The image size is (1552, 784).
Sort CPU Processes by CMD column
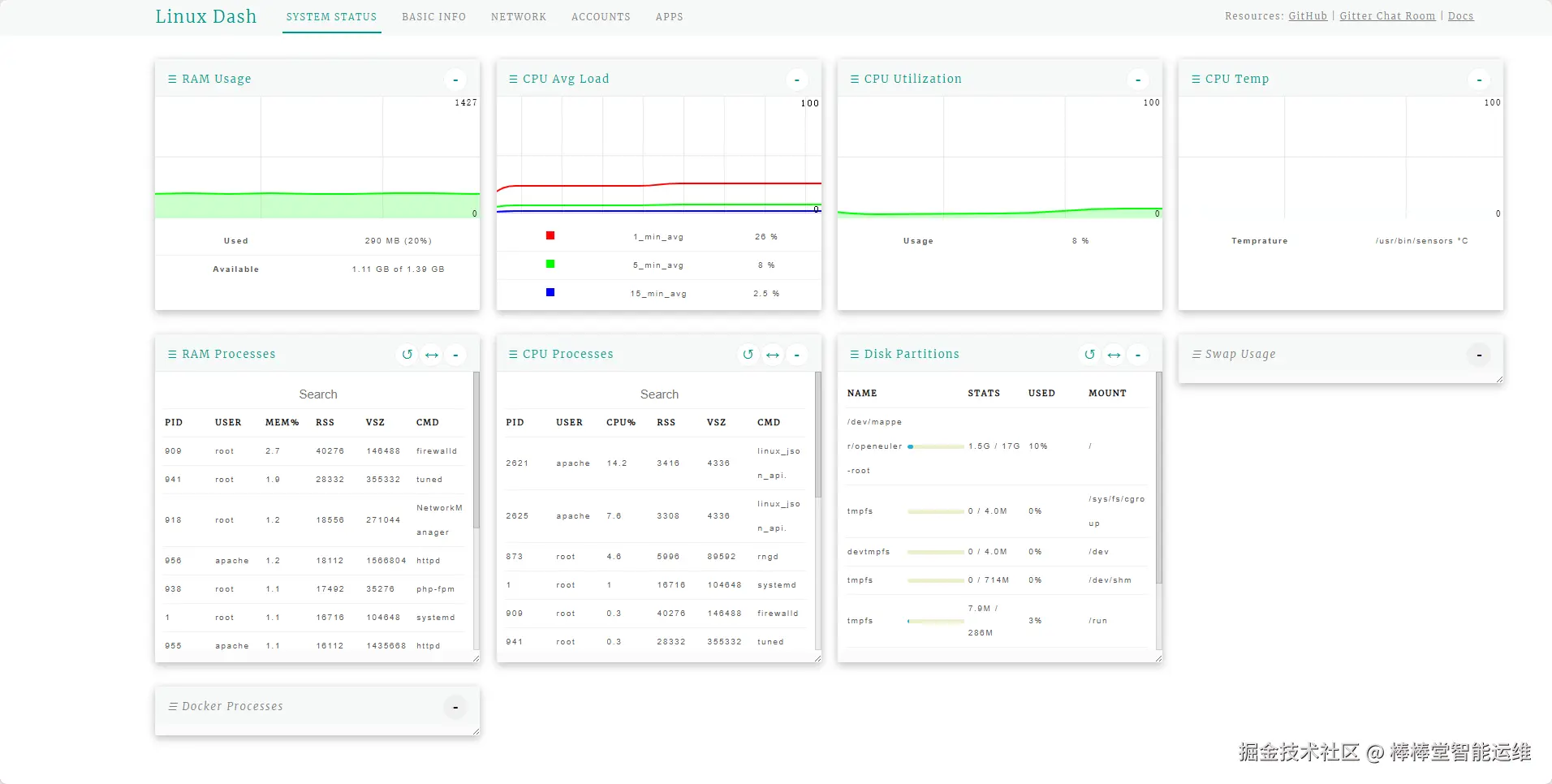[x=769, y=423]
